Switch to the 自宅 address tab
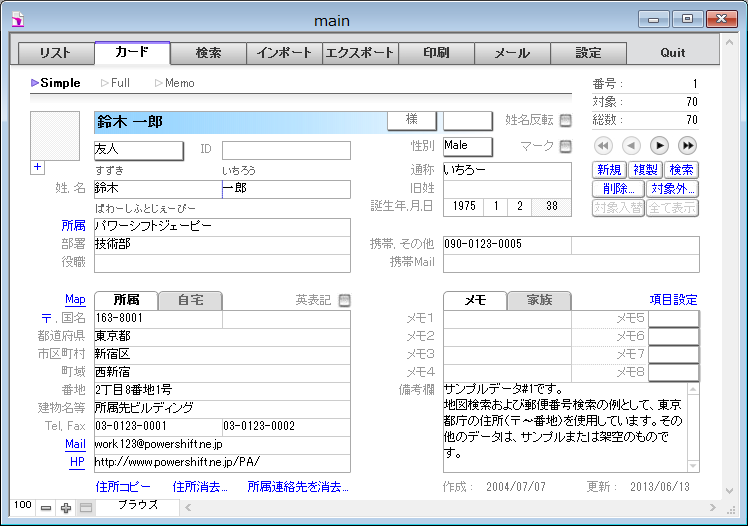Image resolution: width=748 pixels, height=526 pixels. (190, 300)
